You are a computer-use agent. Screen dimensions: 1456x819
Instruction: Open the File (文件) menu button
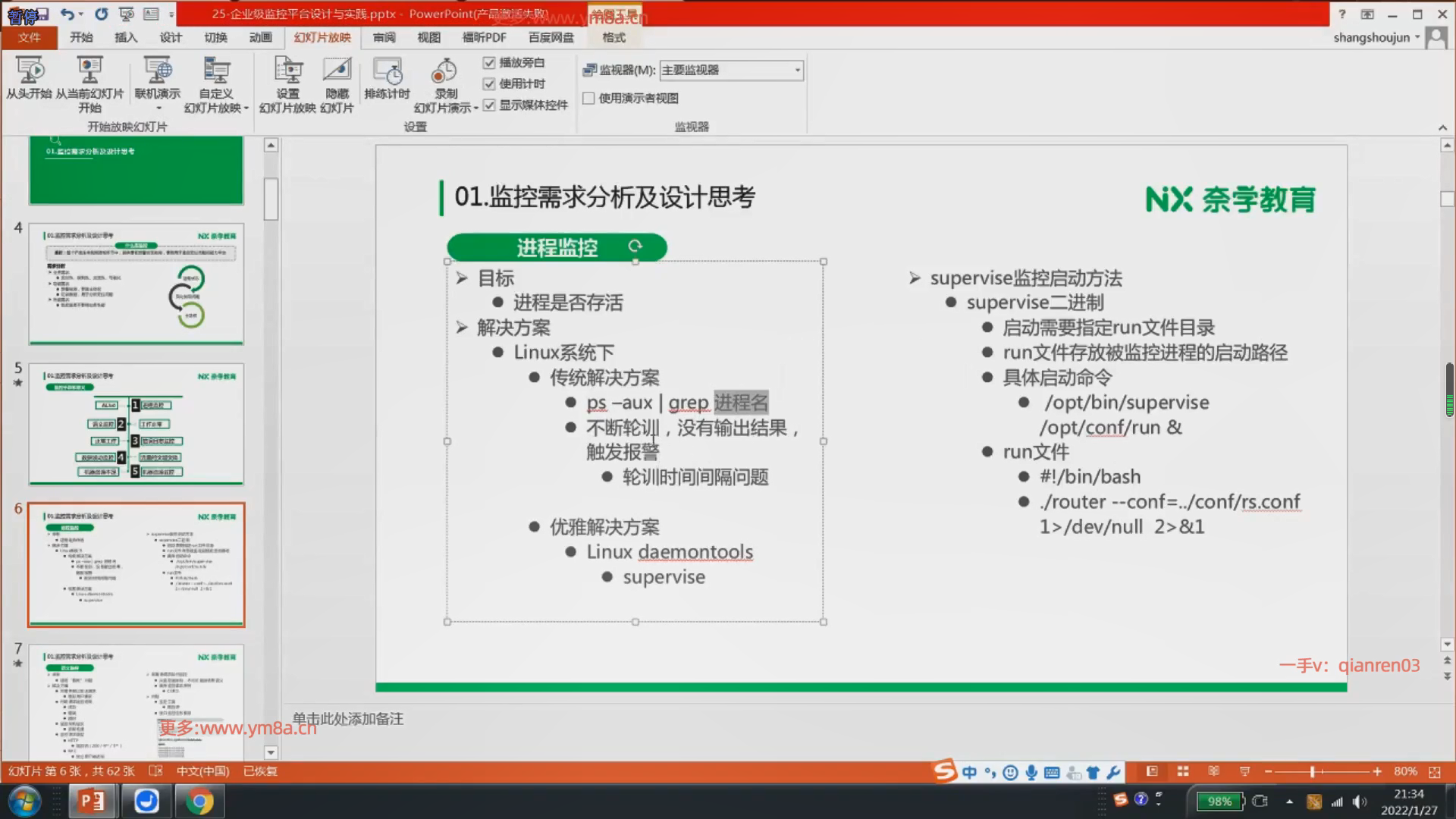click(30, 37)
